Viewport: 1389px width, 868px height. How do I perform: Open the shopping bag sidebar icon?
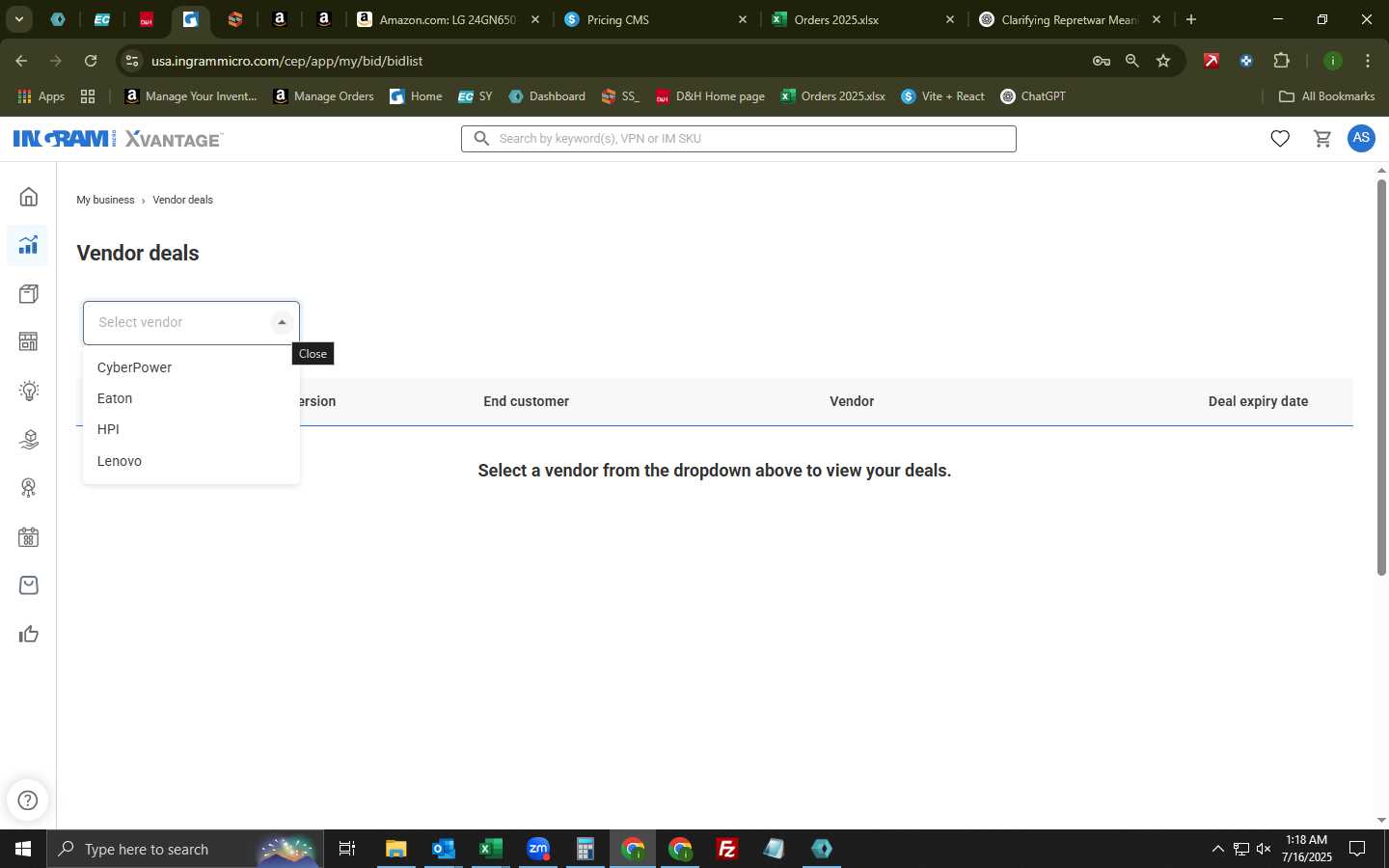click(29, 585)
